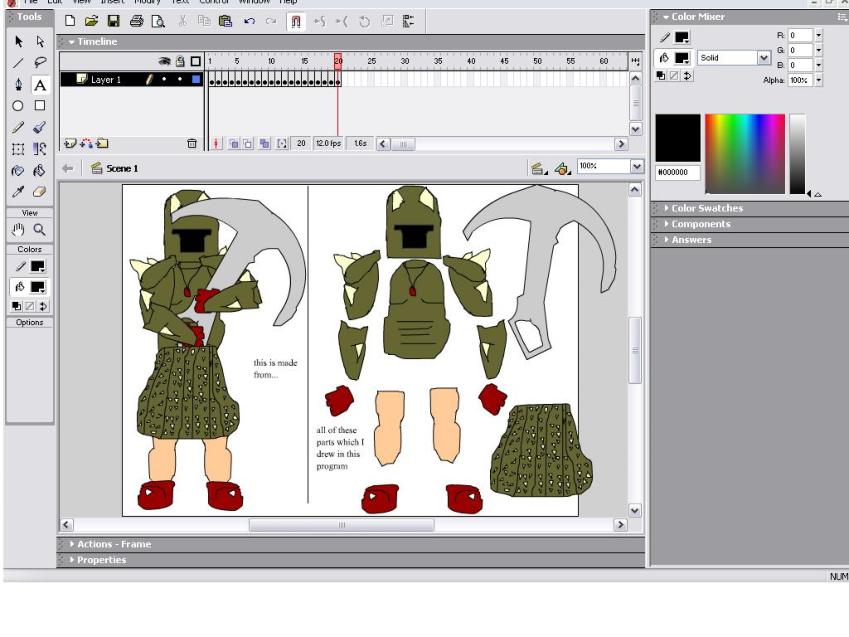Image resolution: width=849 pixels, height=637 pixels.
Task: Click the Save disk icon
Action: (113, 21)
